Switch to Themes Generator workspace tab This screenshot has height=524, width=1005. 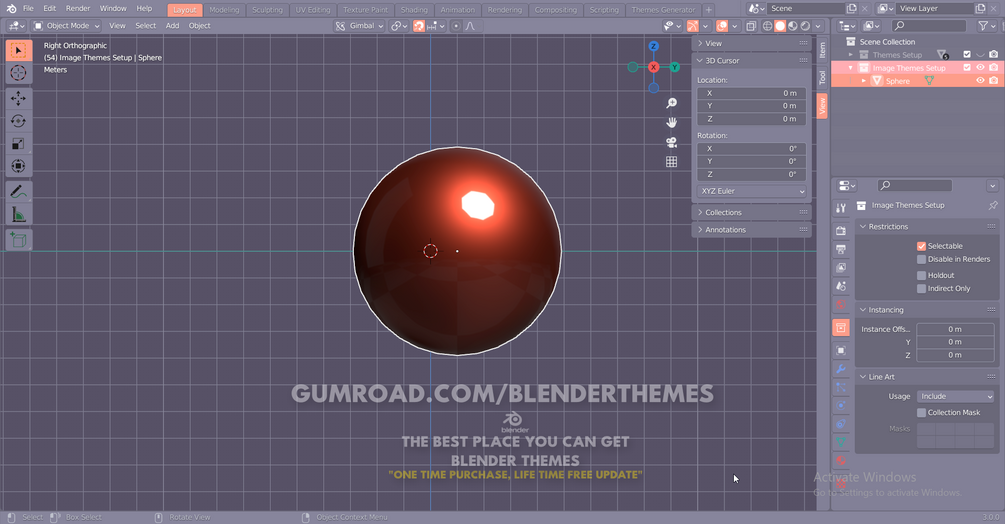pos(663,10)
